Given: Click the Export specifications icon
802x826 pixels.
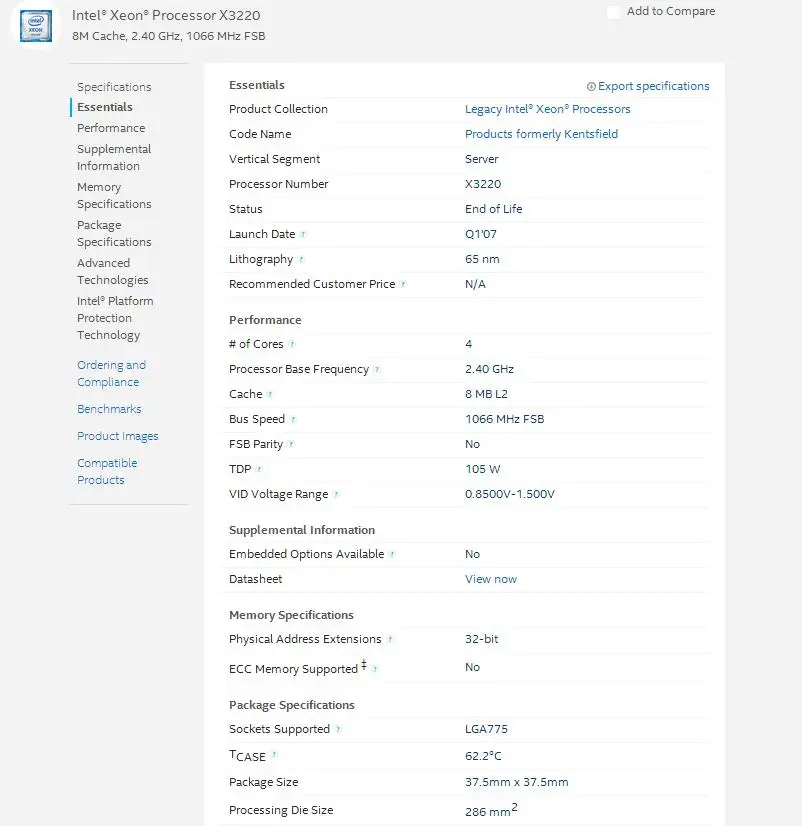Looking at the screenshot, I should (x=591, y=87).
